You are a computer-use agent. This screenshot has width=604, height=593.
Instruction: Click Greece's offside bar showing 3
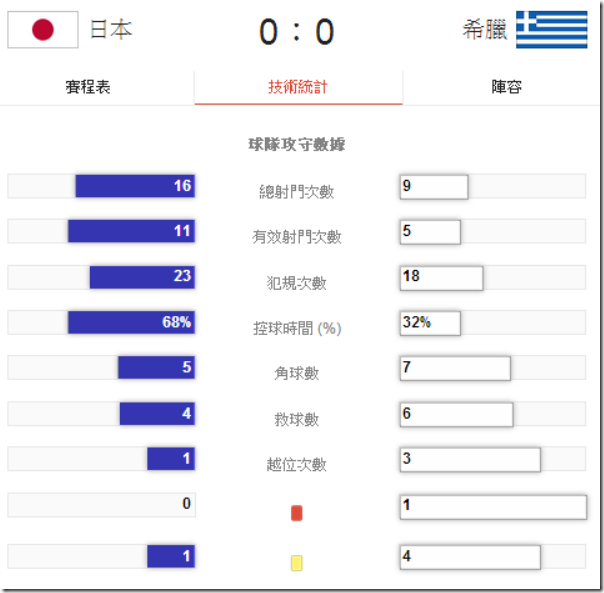pyautogui.click(x=470, y=459)
